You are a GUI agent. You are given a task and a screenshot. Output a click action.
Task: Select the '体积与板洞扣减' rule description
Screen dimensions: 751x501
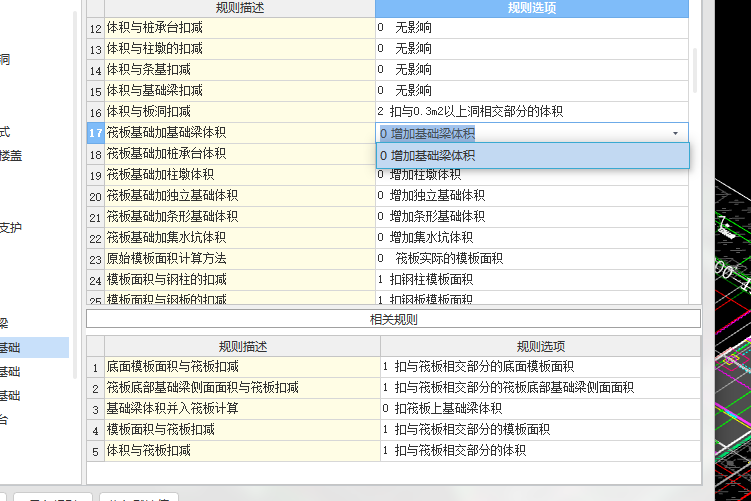pyautogui.click(x=239, y=112)
